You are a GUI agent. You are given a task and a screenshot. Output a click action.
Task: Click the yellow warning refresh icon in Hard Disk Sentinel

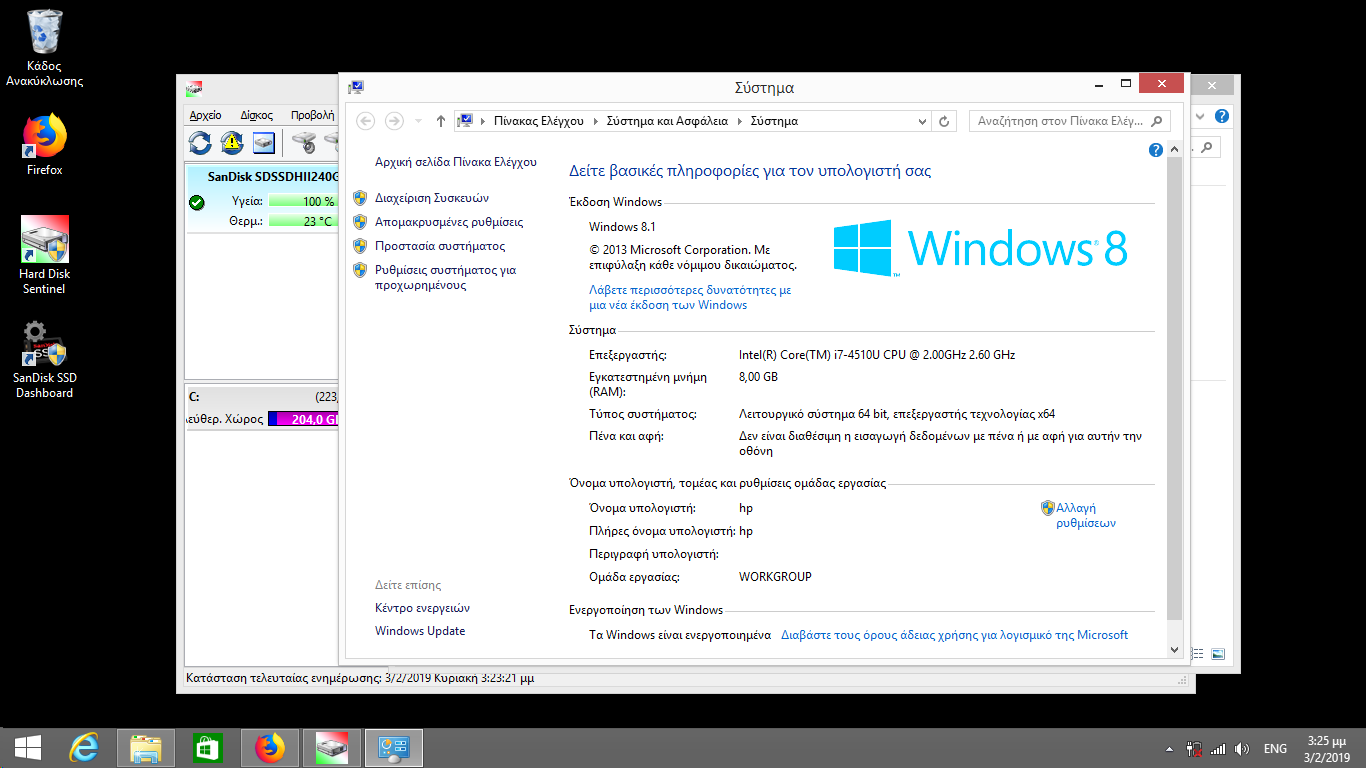pos(232,143)
